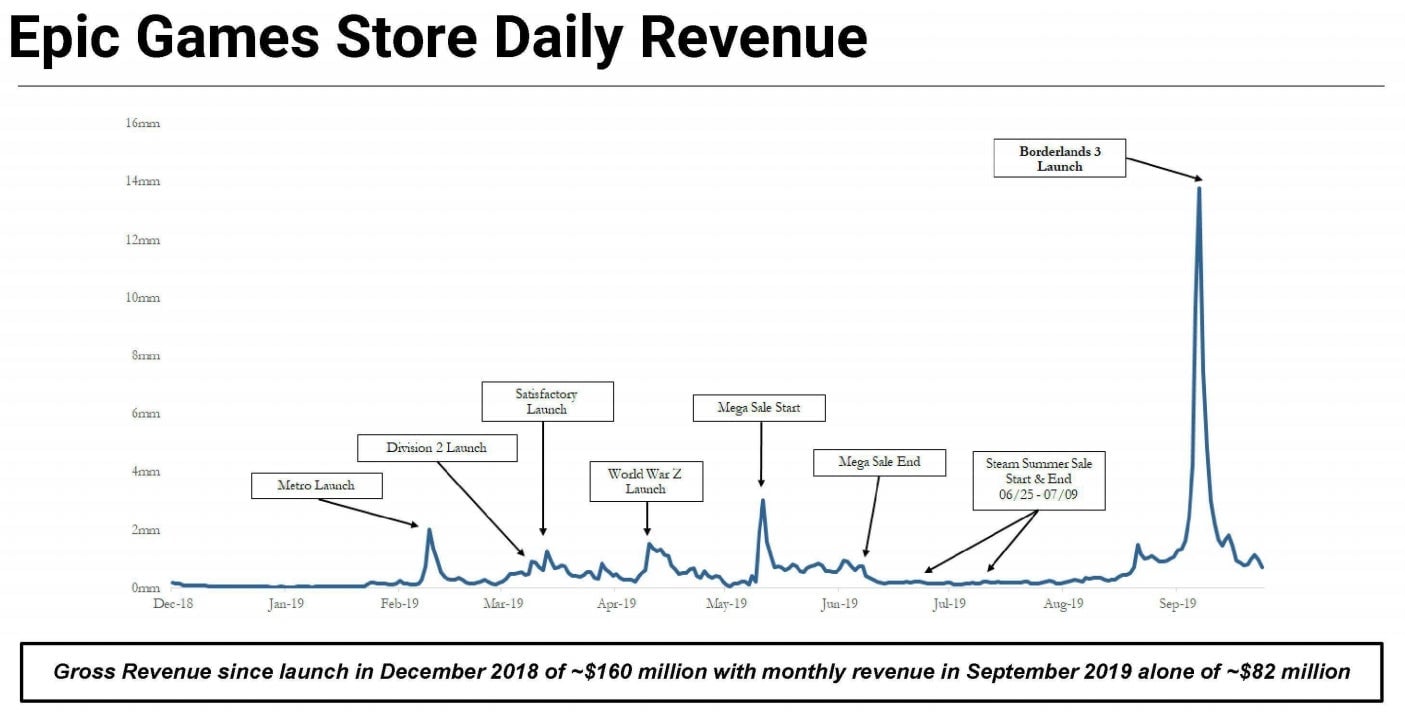The width and height of the screenshot is (1405, 715).
Task: Click the Jul-19 x-axis label
Action: 949,604
